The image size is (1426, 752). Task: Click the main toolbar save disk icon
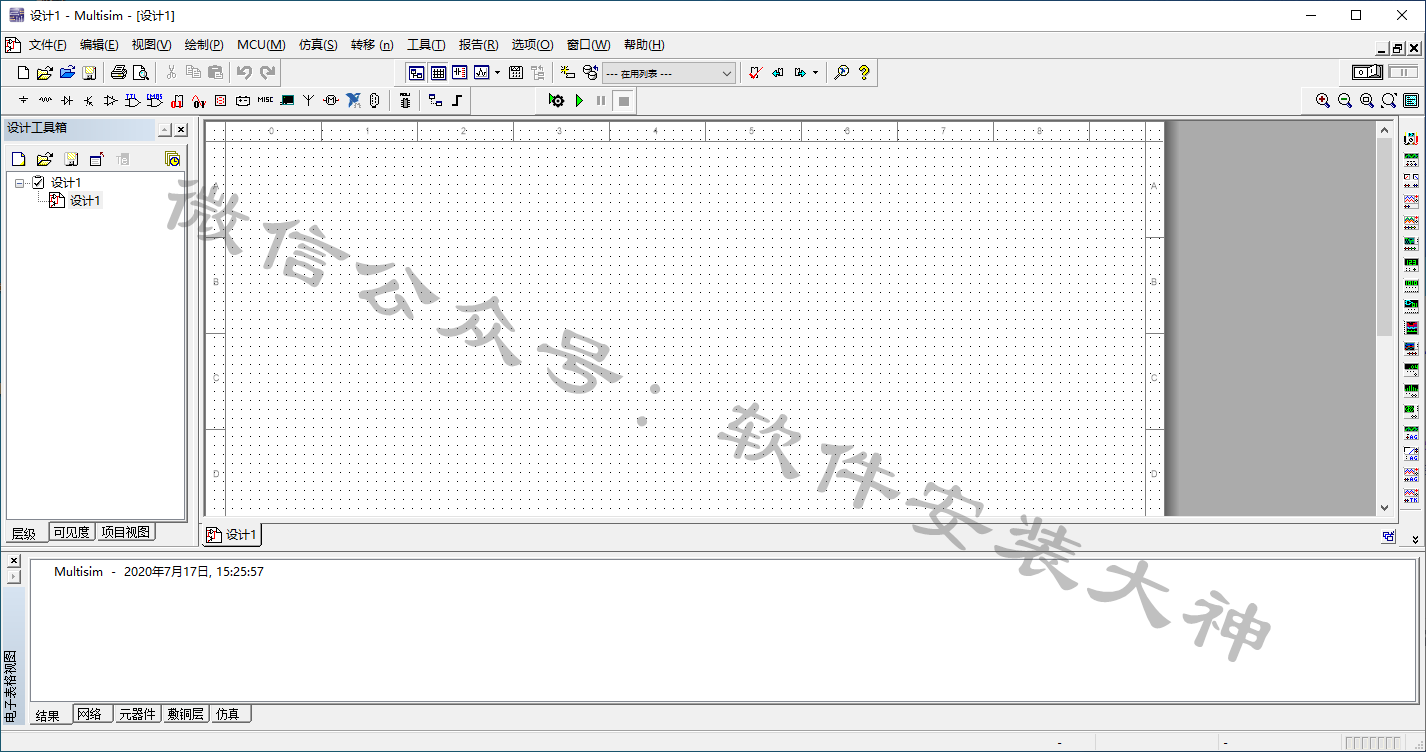pyautogui.click(x=89, y=72)
